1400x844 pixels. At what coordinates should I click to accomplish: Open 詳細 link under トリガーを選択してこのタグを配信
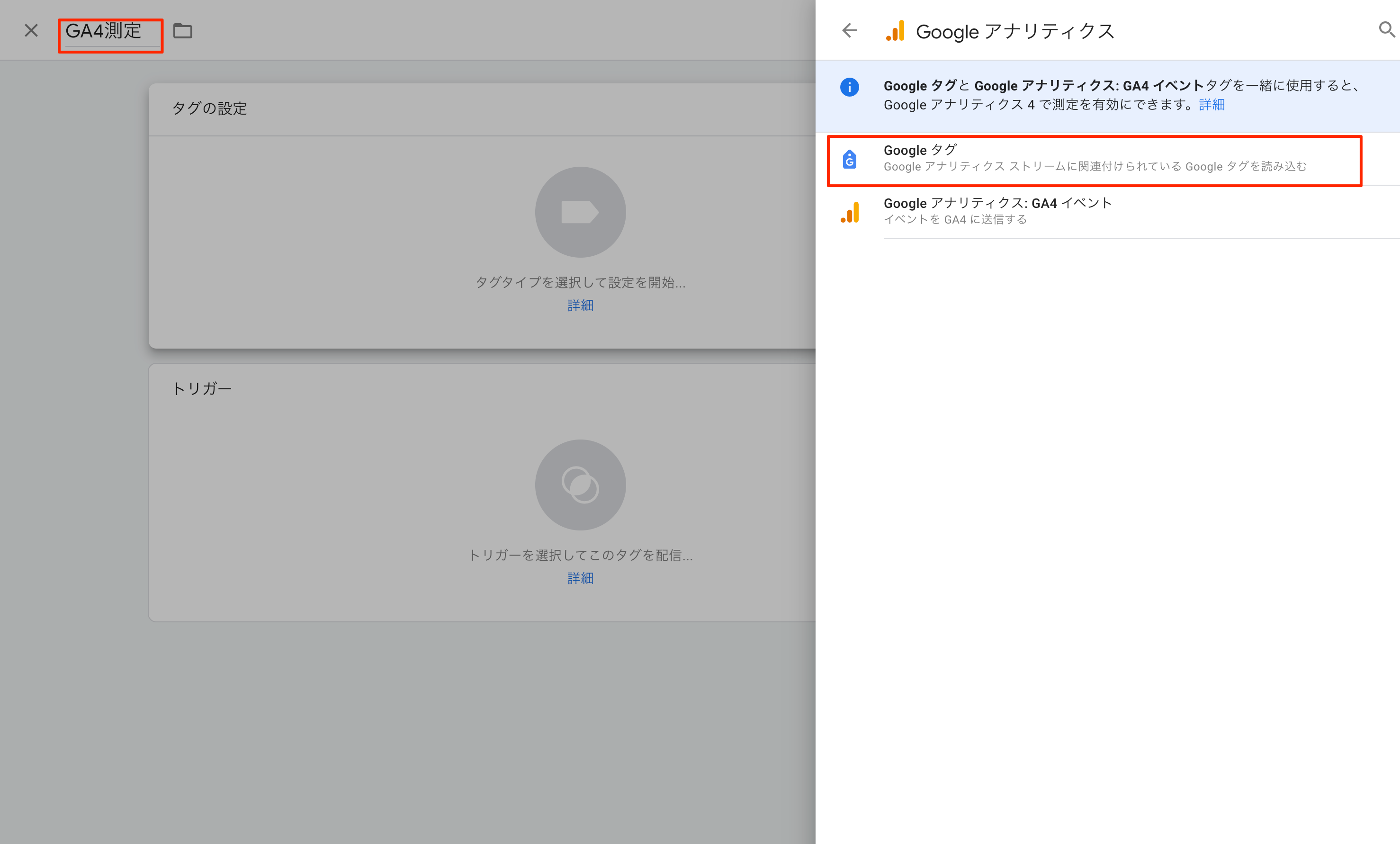click(x=580, y=579)
